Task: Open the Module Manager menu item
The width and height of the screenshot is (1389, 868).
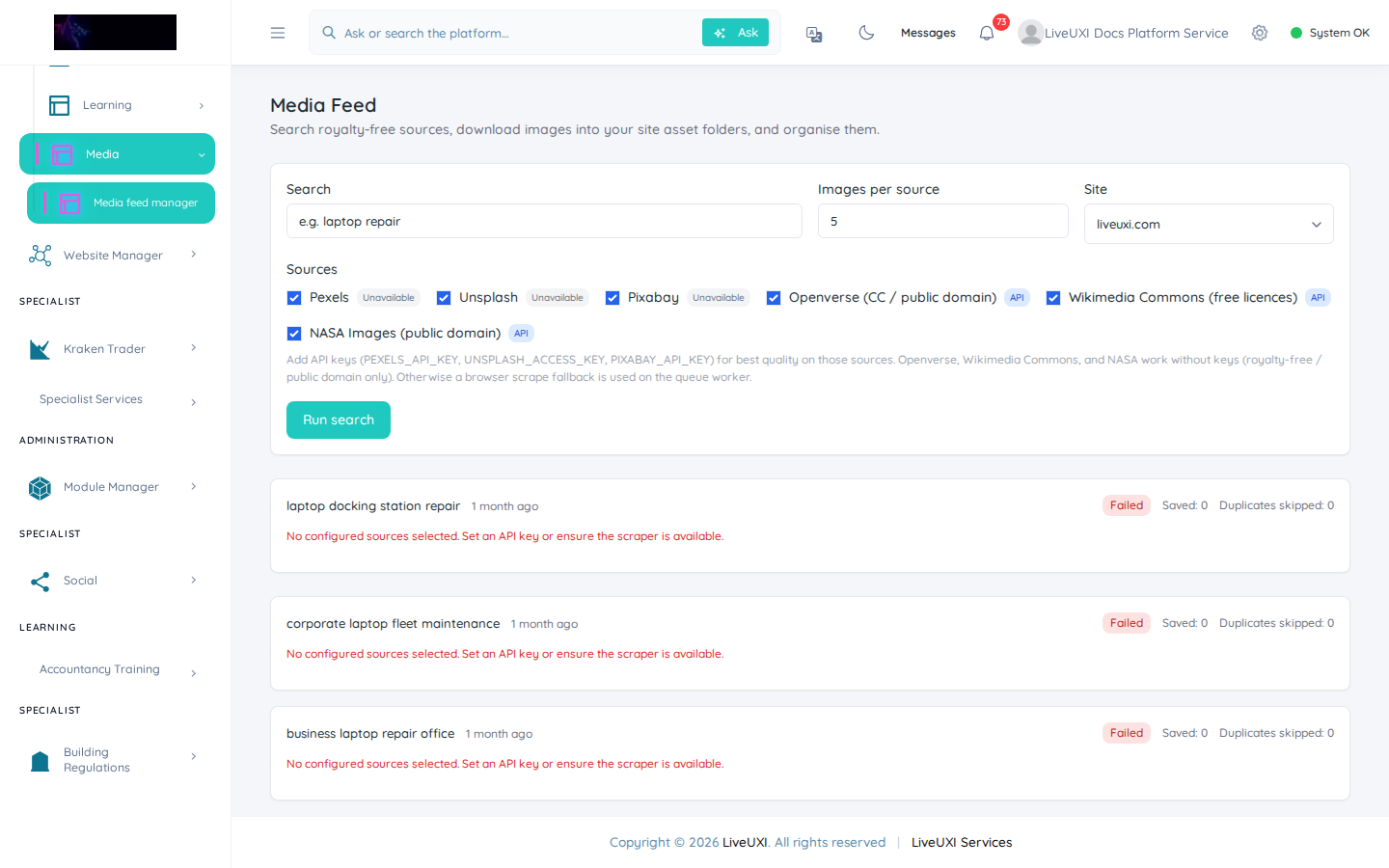Action: (114, 488)
